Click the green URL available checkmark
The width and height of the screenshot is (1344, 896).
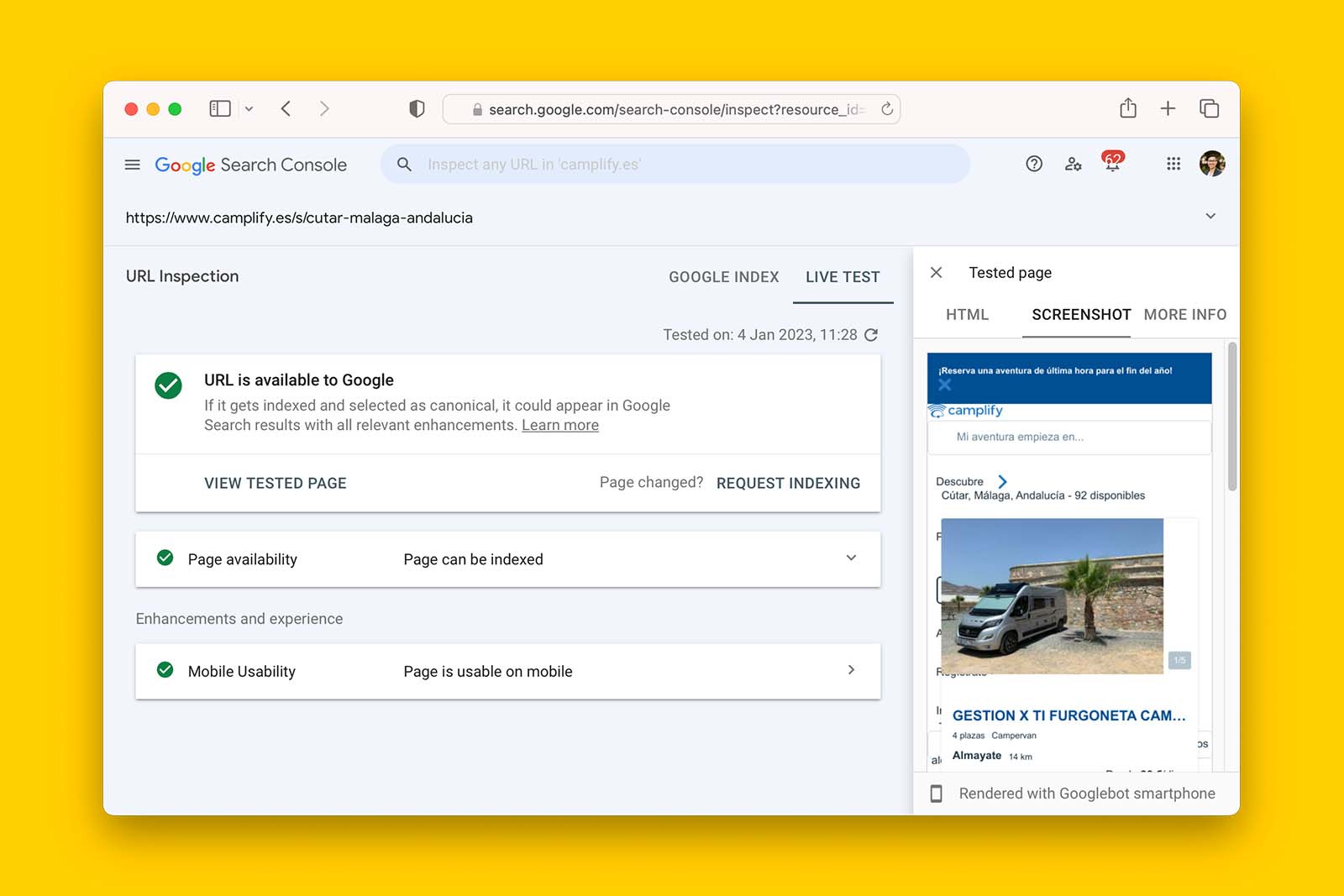[168, 385]
